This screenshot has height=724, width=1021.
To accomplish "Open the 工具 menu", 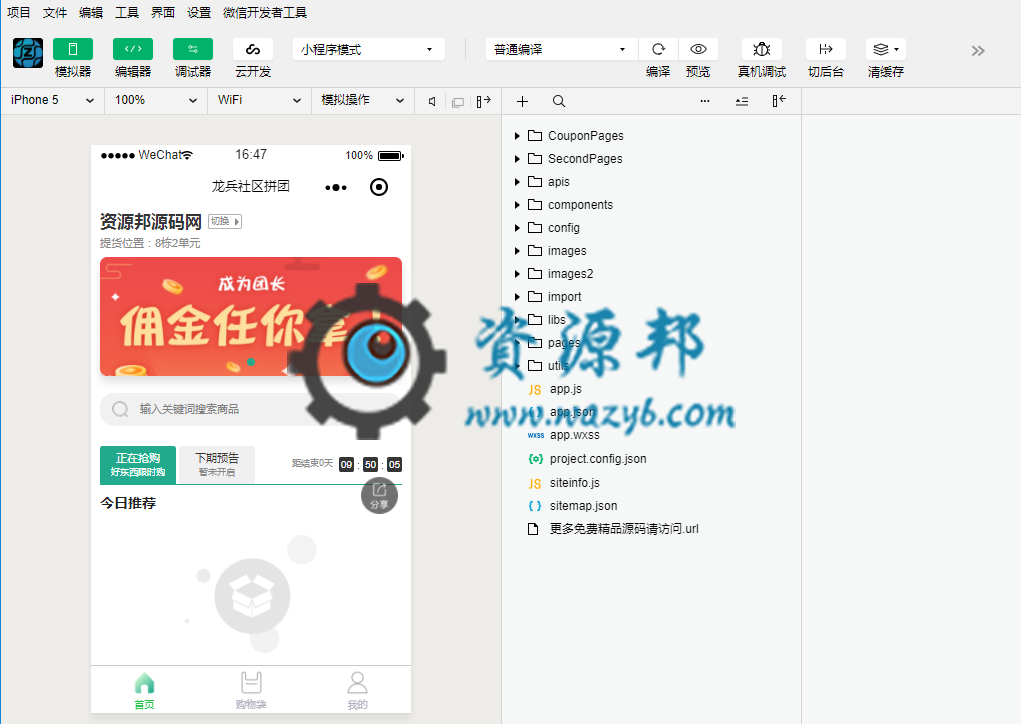I will 127,12.
